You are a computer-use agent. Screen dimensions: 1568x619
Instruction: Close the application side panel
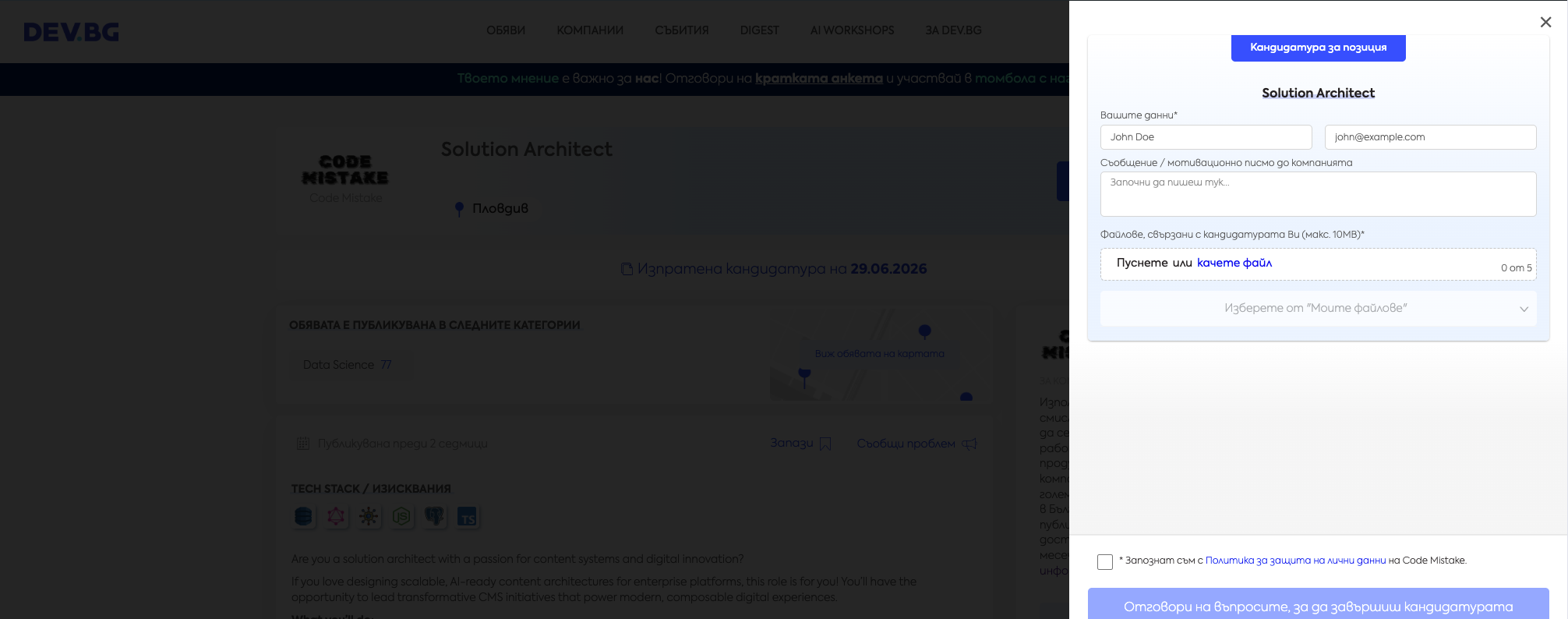coord(1545,22)
